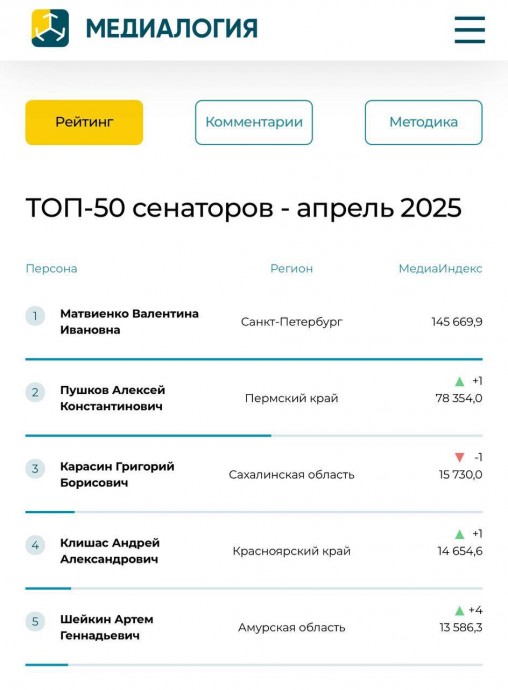Click rank badge number 1
Viewport: 508px width, 690px height.
tap(35, 316)
